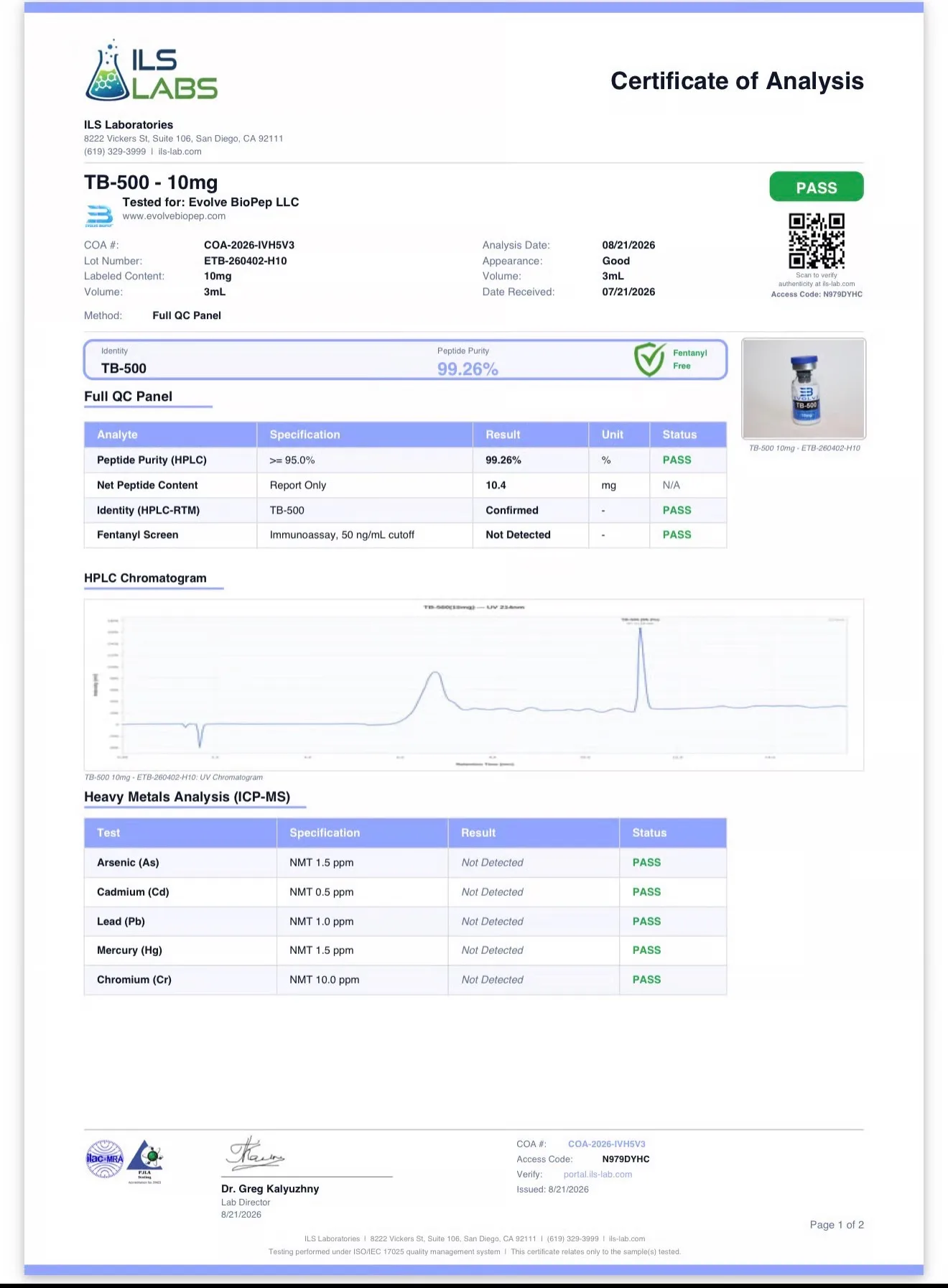
Task: Click the Lead (Pb) row label
Action: (121, 922)
